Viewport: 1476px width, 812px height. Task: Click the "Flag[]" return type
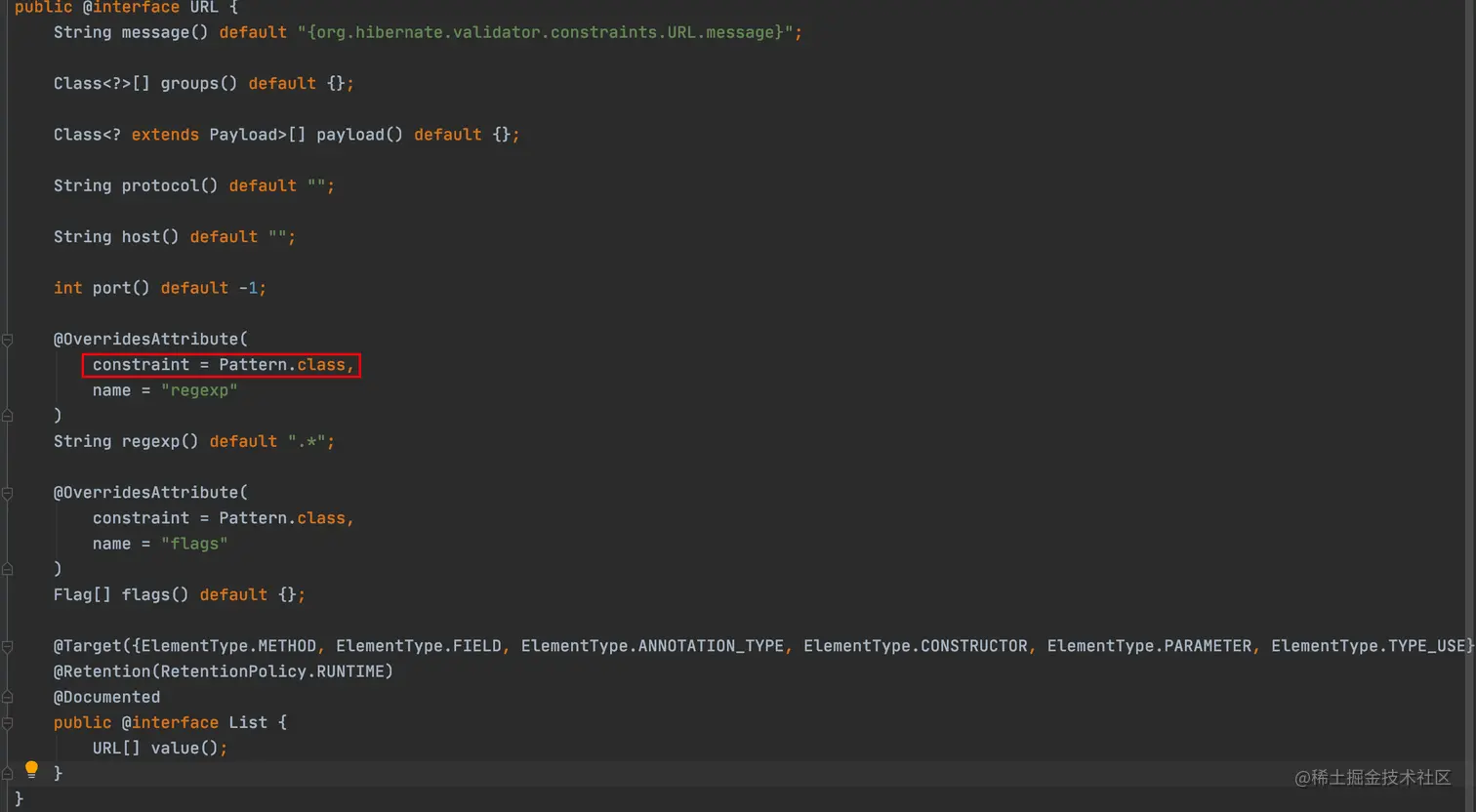82,594
